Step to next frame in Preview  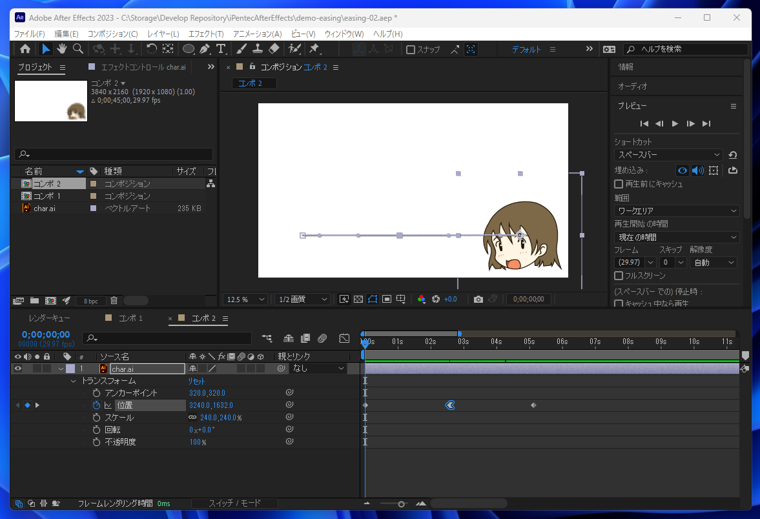690,124
